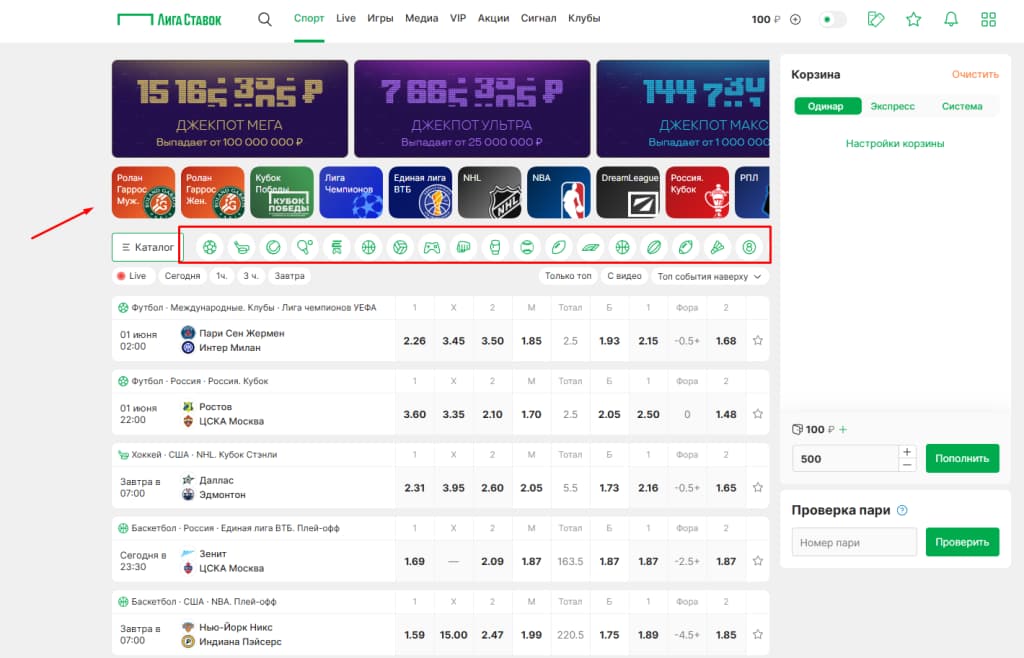Select the esports gamepad icon

432,247
